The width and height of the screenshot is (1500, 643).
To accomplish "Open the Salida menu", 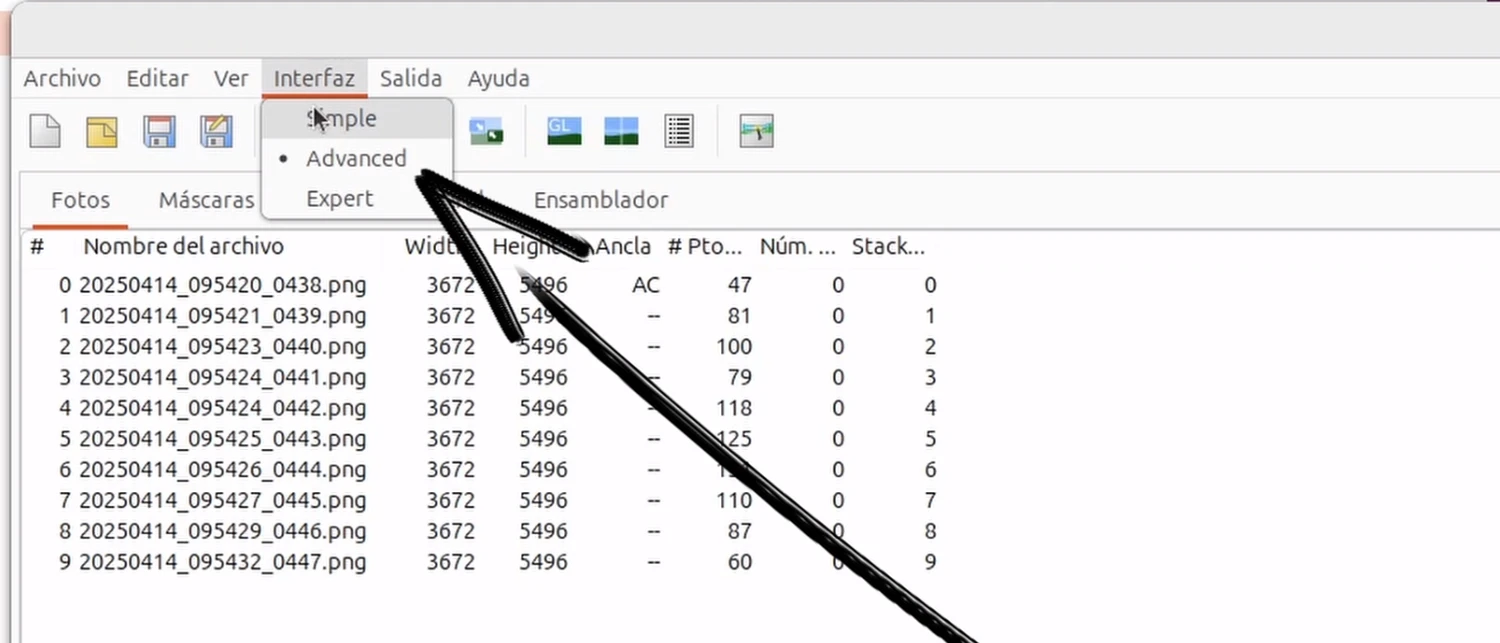I will click(410, 79).
